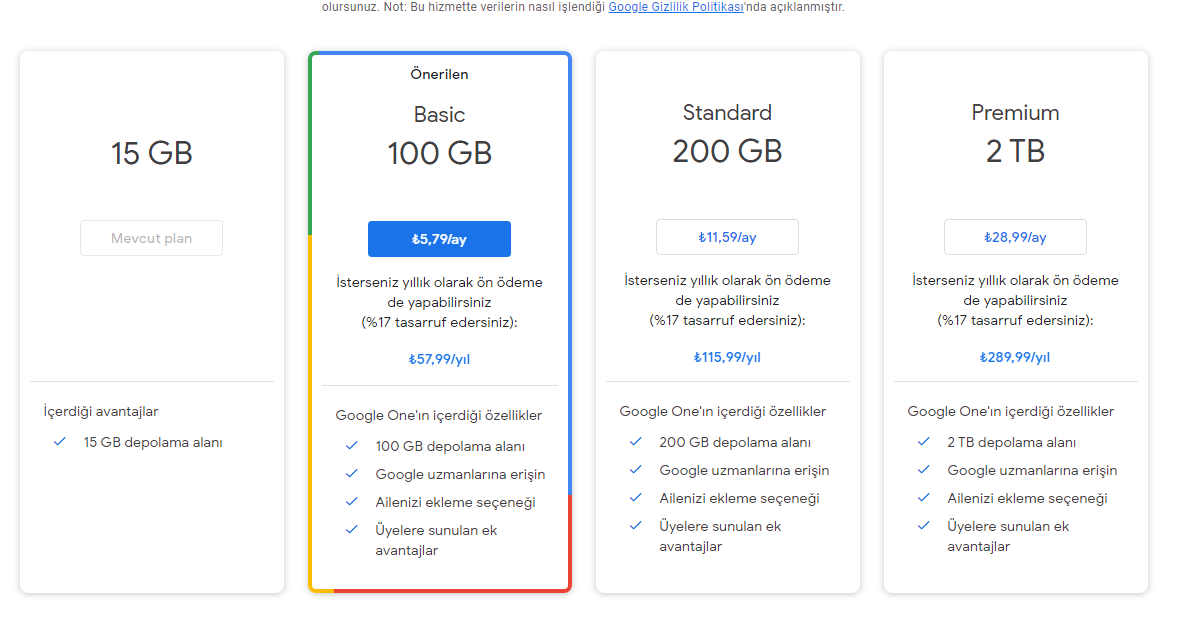Choose Standard yearly price ₺115,99/yıl
The image size is (1178, 624).
727,357
